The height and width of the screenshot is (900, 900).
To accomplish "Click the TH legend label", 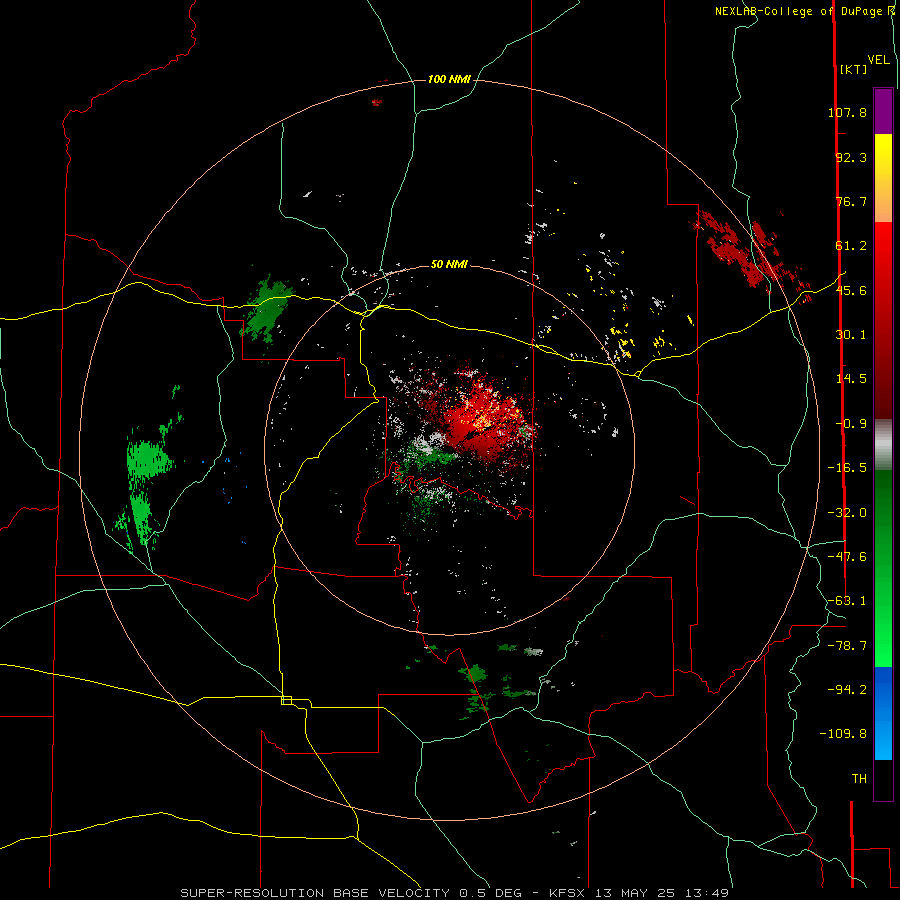I will click(859, 779).
